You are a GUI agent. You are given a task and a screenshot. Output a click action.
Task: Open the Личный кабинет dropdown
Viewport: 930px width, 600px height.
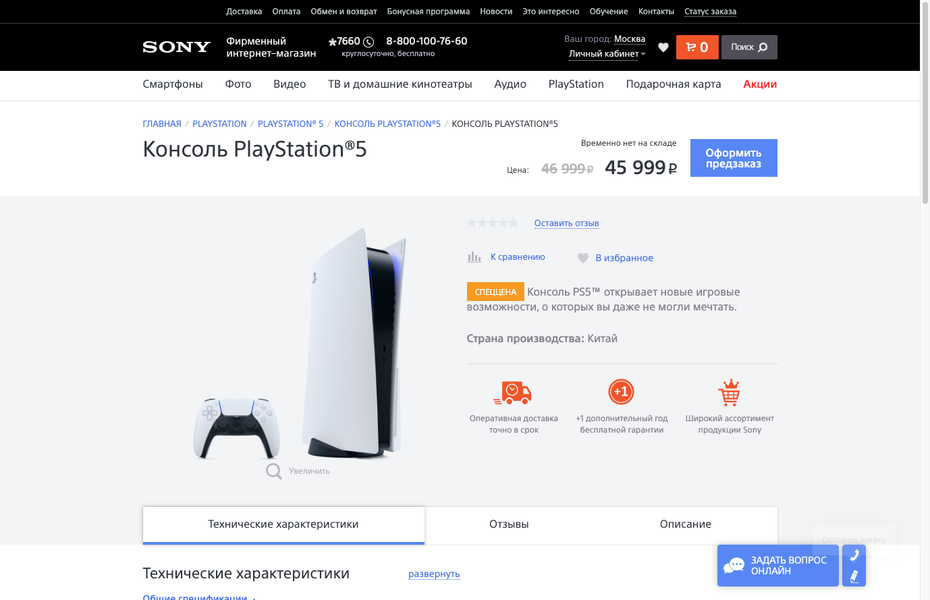point(607,53)
